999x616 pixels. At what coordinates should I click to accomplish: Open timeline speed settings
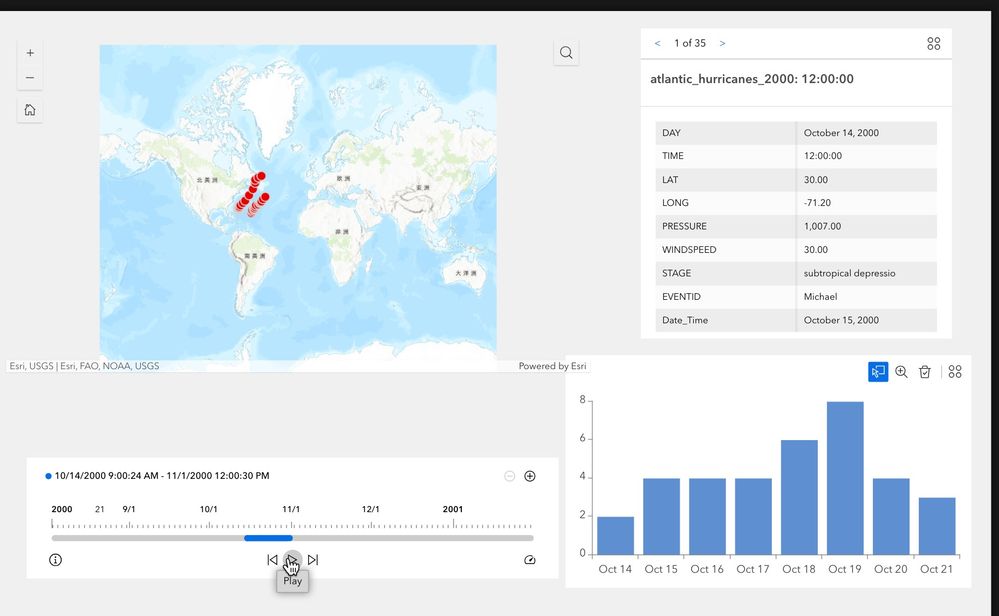529,560
